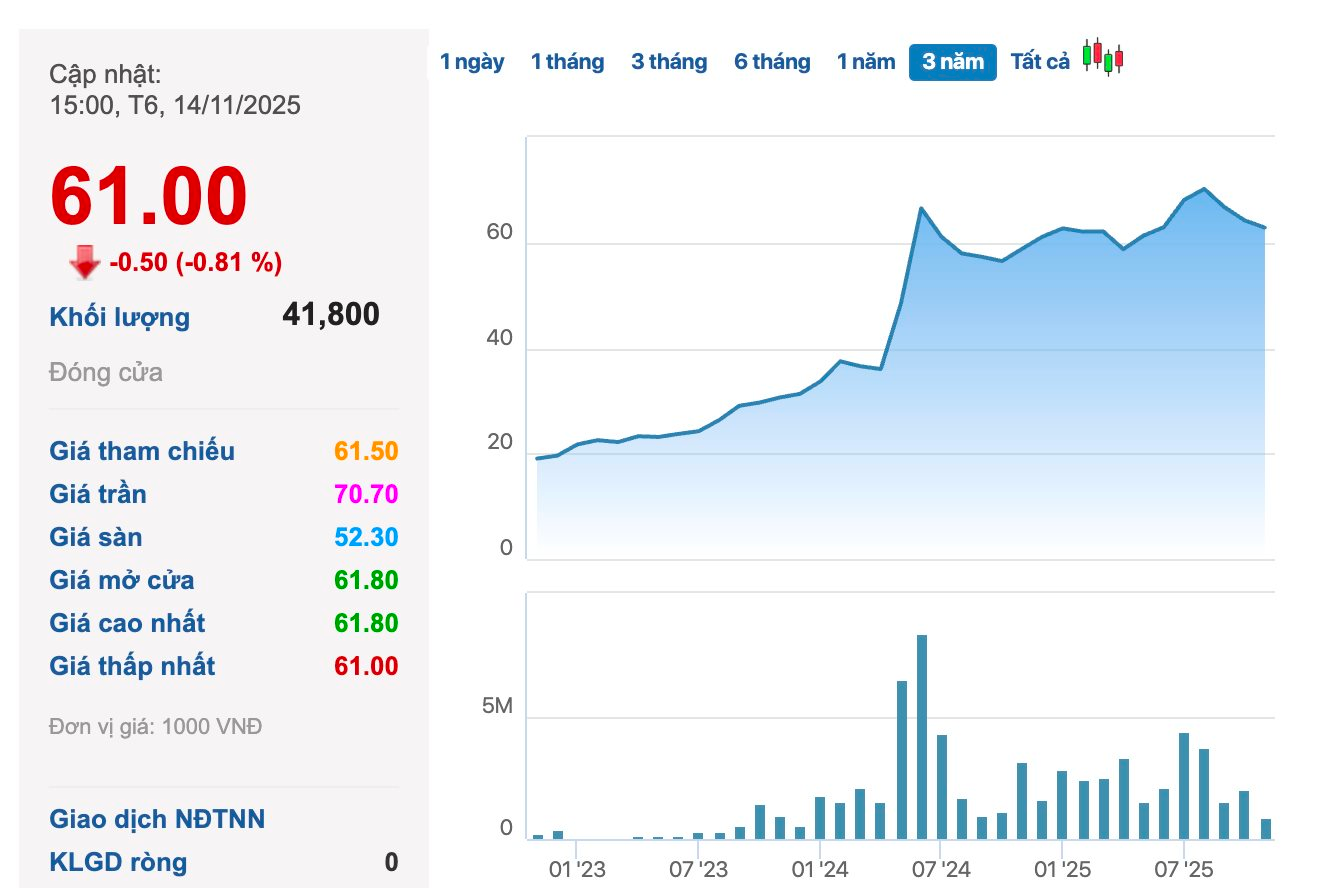The width and height of the screenshot is (1338, 888).
Task: Click the large 61.00 current price
Action: 148,197
